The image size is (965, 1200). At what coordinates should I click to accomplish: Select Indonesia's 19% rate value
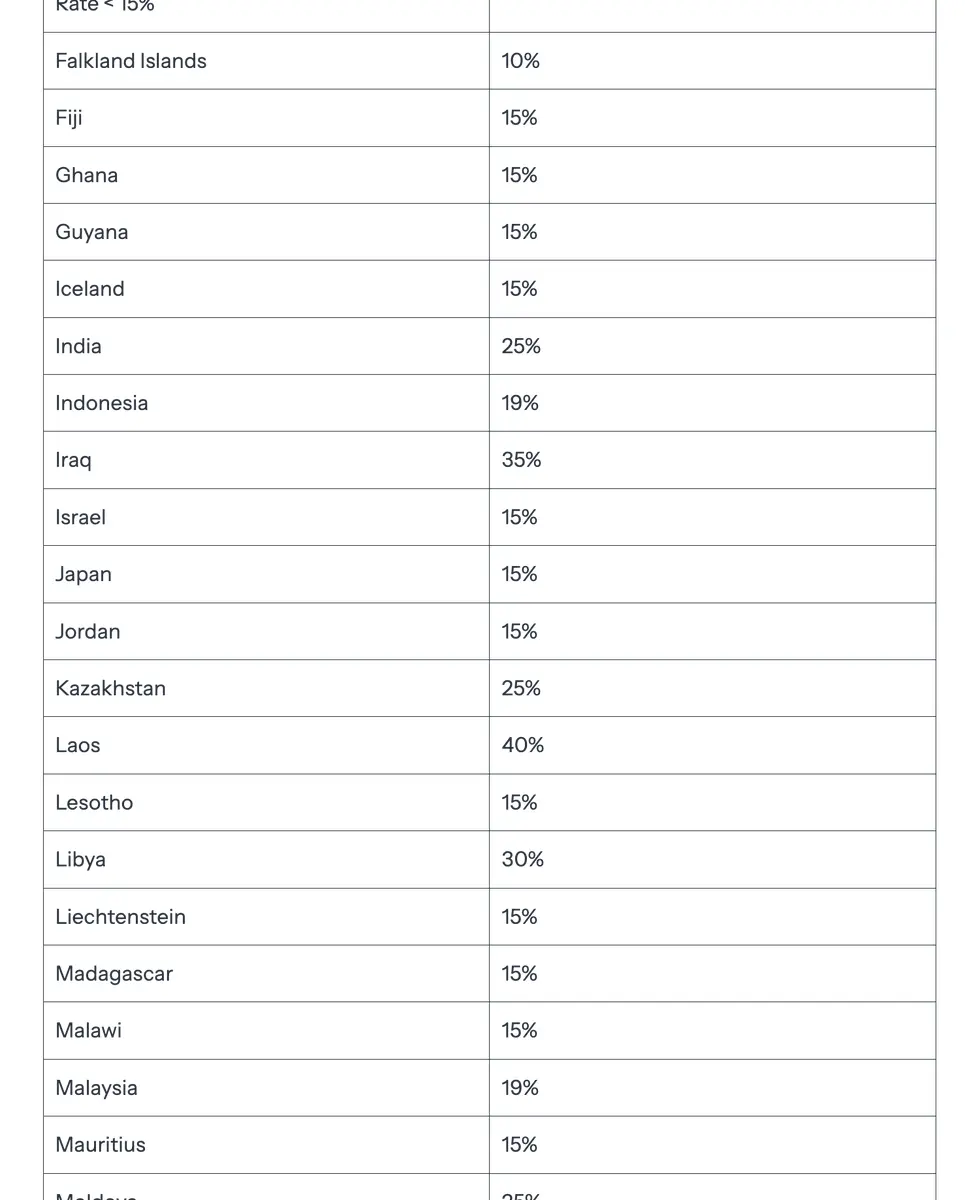[x=520, y=403]
